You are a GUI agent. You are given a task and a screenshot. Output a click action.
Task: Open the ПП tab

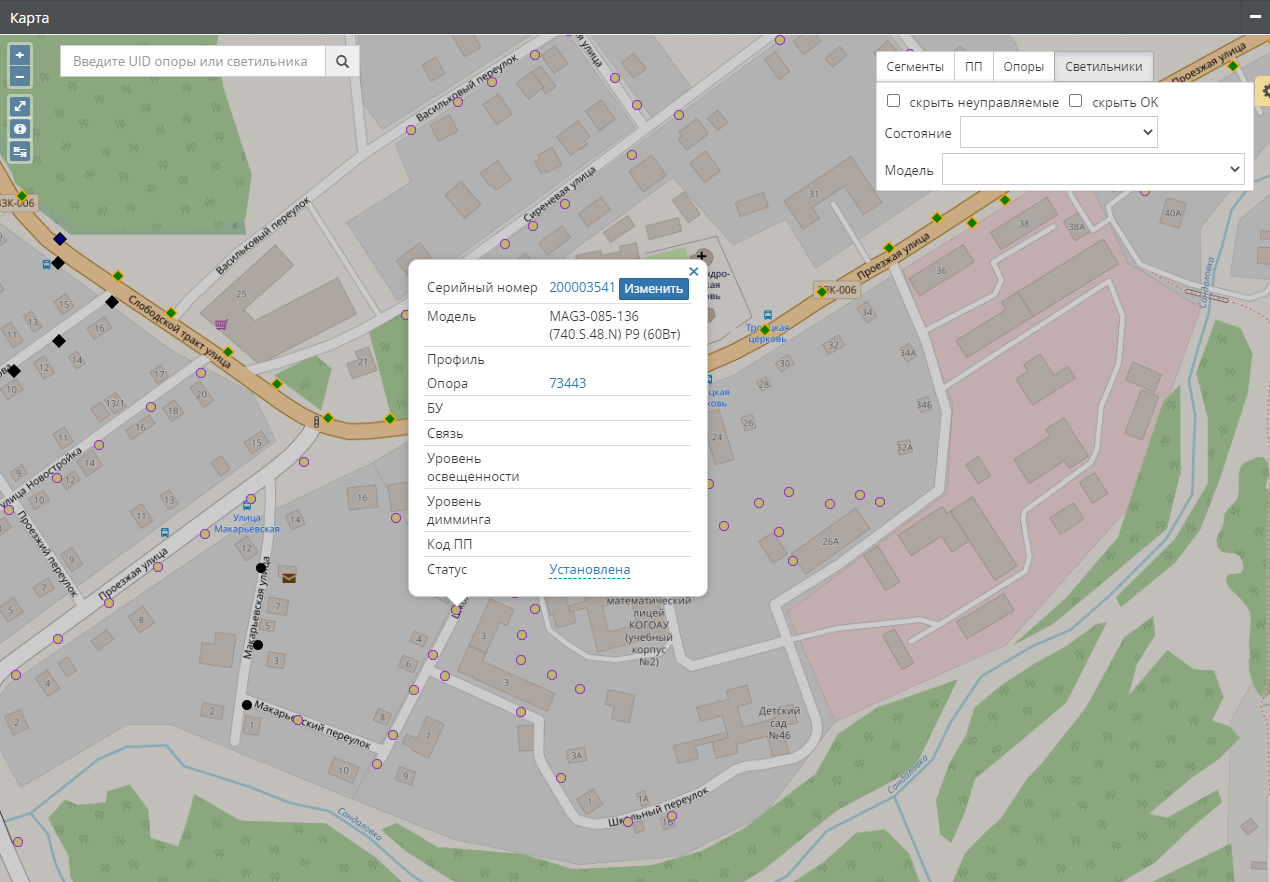[973, 67]
